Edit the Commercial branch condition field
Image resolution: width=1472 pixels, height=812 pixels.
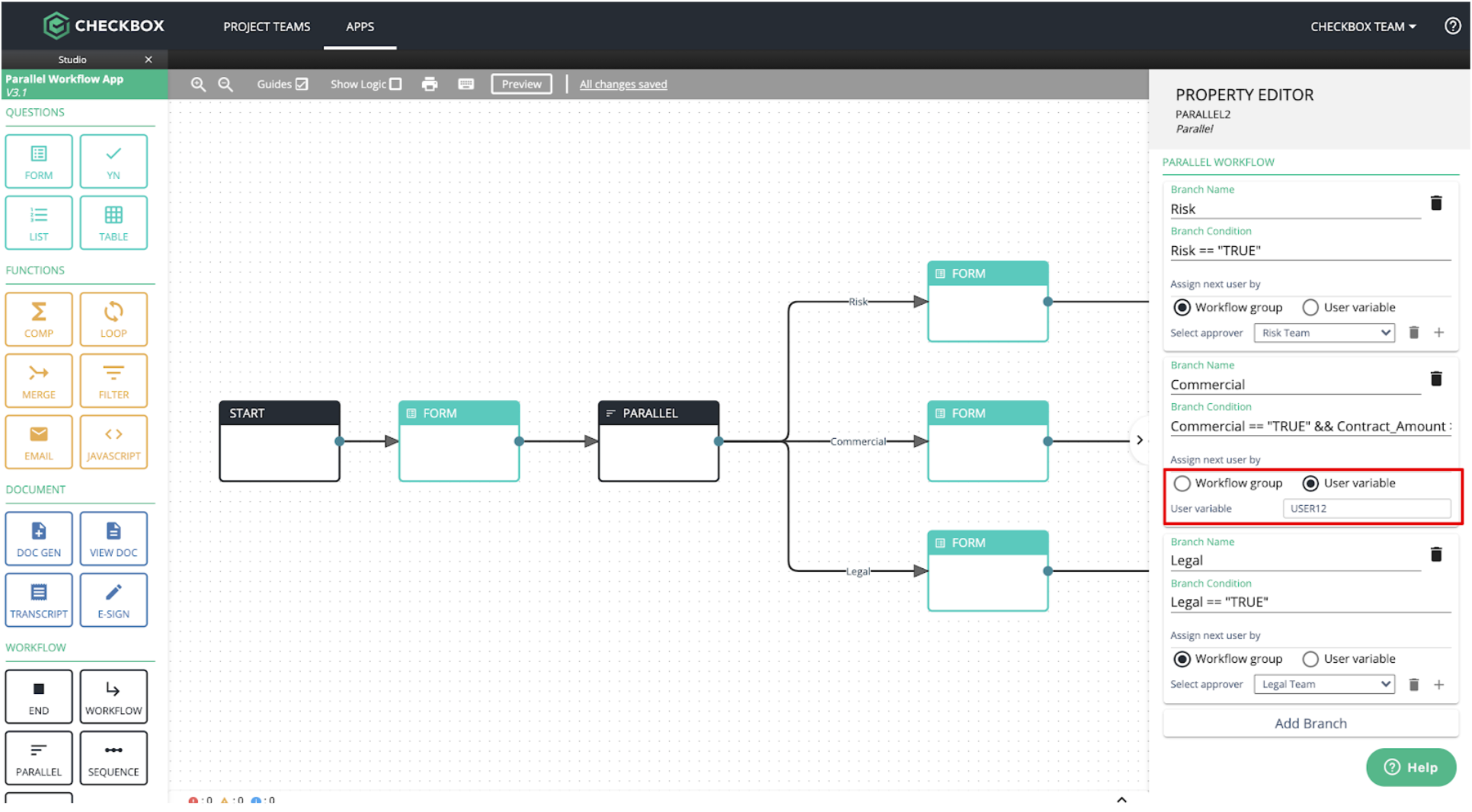point(1310,427)
